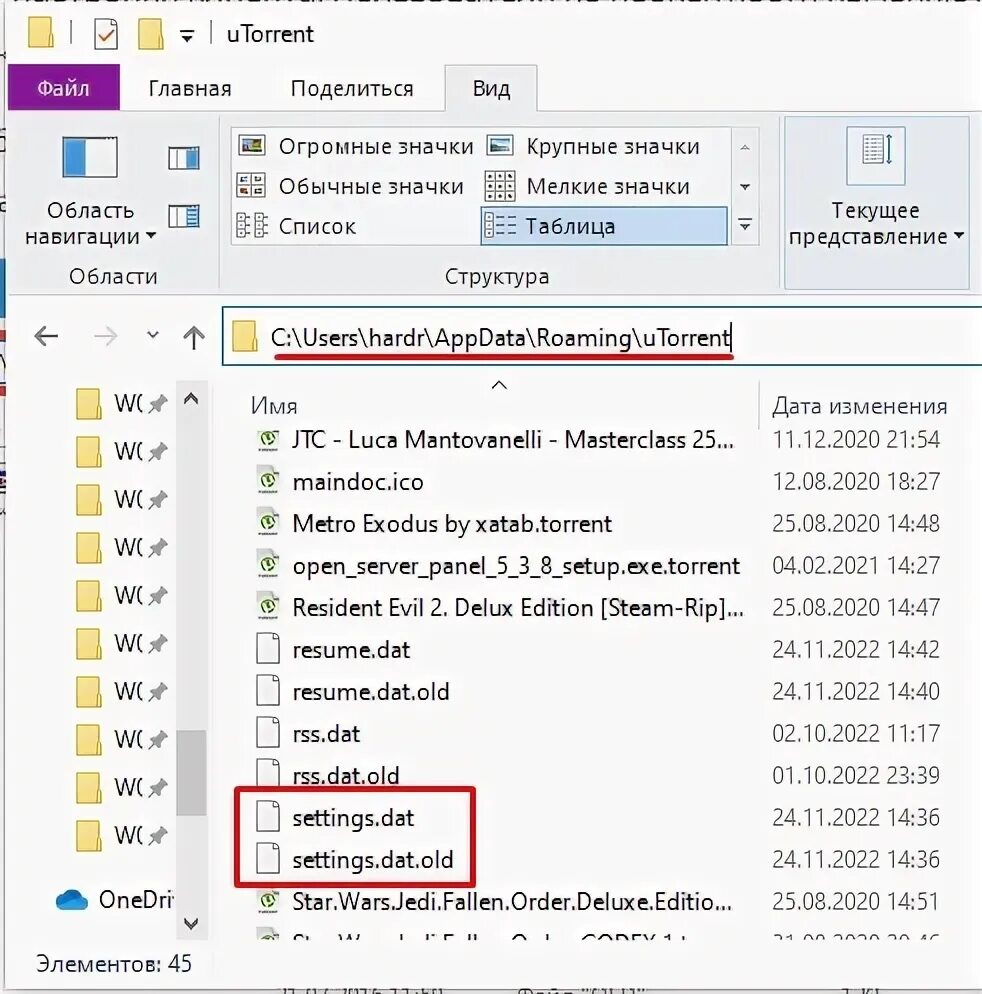982x994 pixels.
Task: Choose Список layout option
Action: click(x=296, y=226)
